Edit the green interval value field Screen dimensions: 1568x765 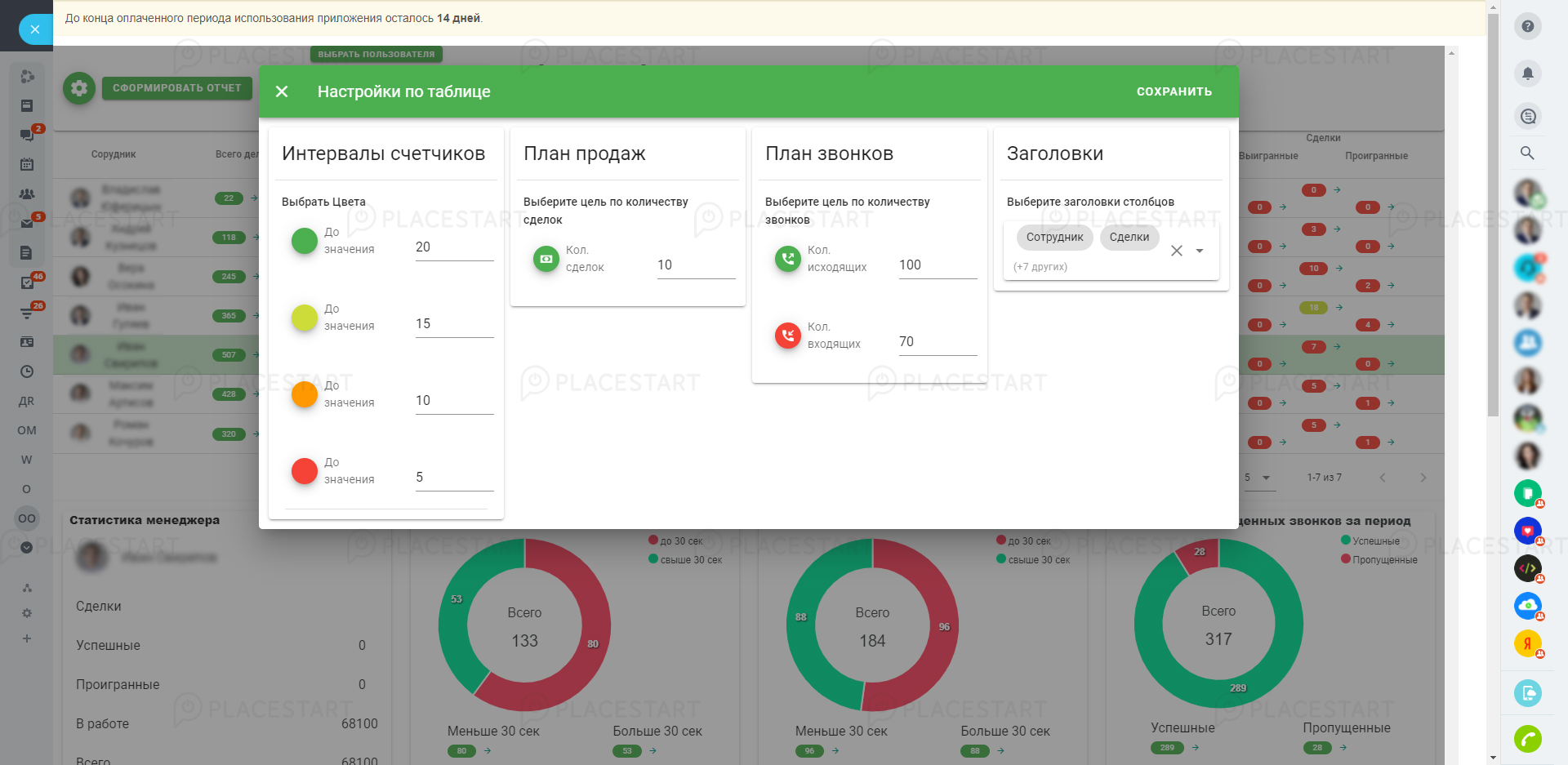coord(453,247)
